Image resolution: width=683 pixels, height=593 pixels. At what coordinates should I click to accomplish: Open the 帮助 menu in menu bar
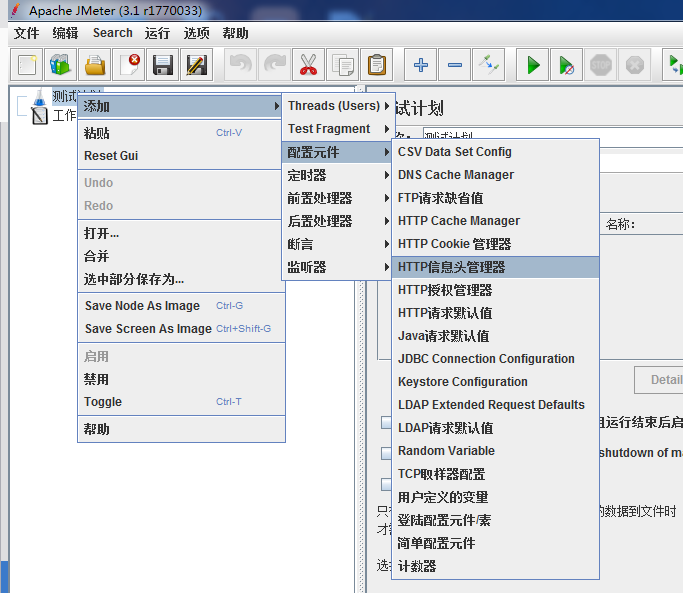pyautogui.click(x=235, y=33)
